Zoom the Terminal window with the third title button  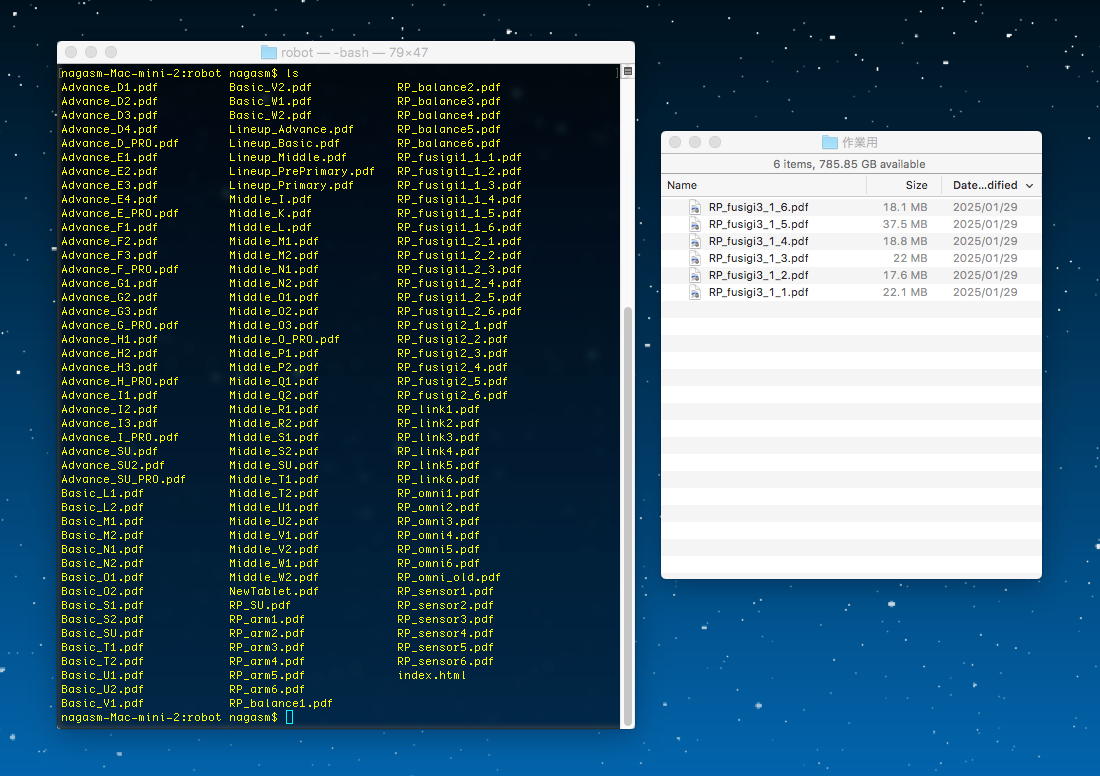[111, 52]
